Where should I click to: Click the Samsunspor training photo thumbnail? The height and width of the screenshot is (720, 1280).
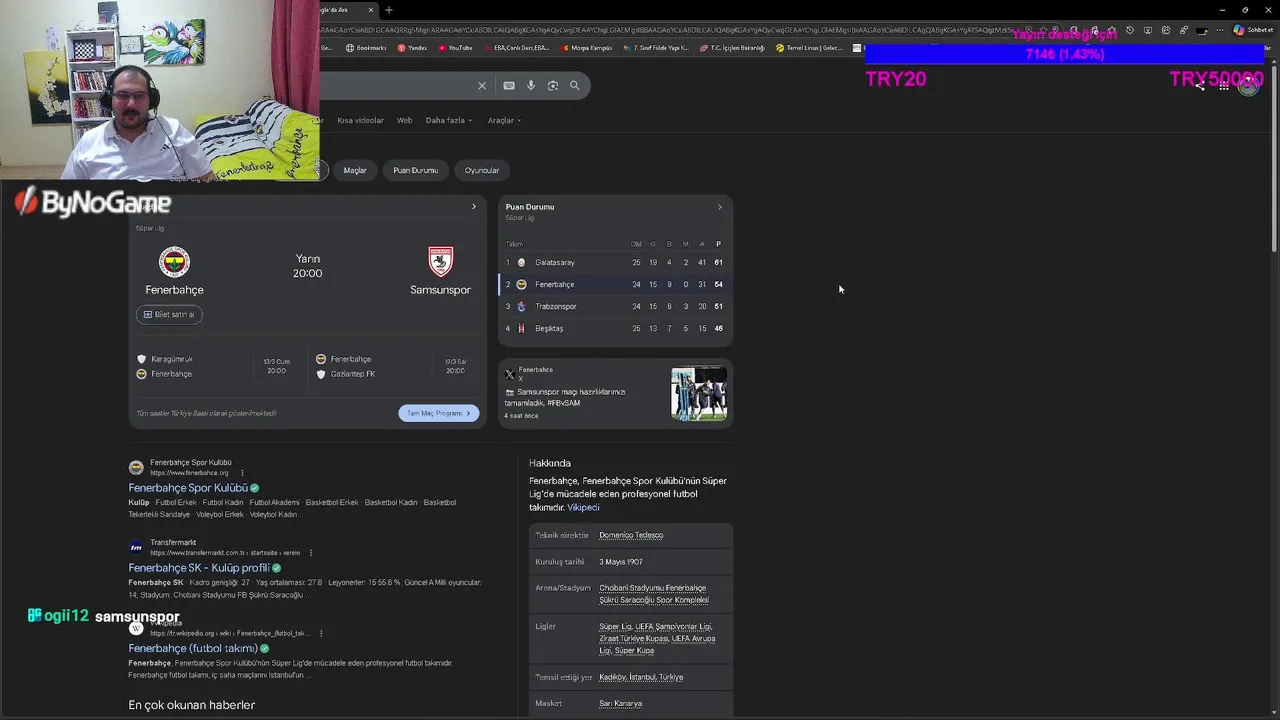point(699,394)
